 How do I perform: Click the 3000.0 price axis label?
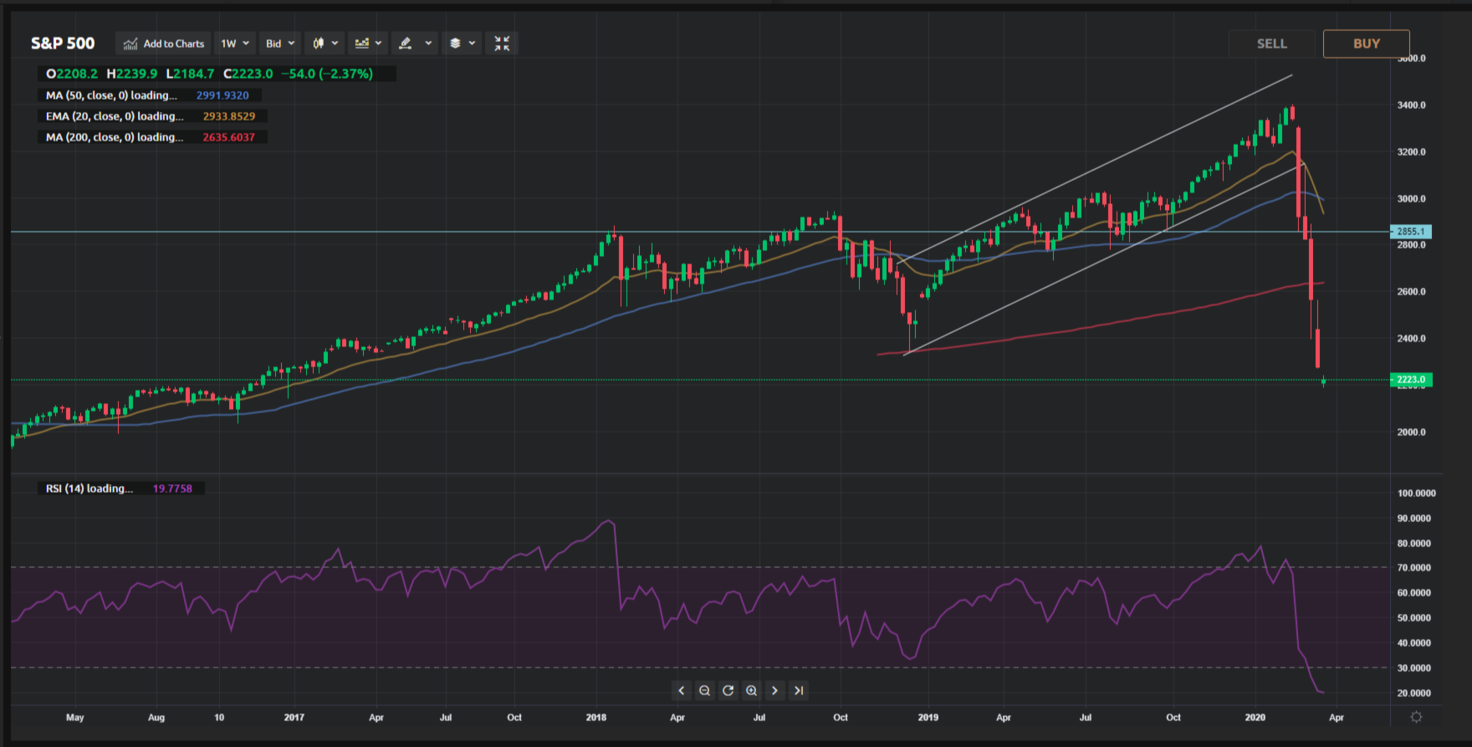pos(1411,199)
